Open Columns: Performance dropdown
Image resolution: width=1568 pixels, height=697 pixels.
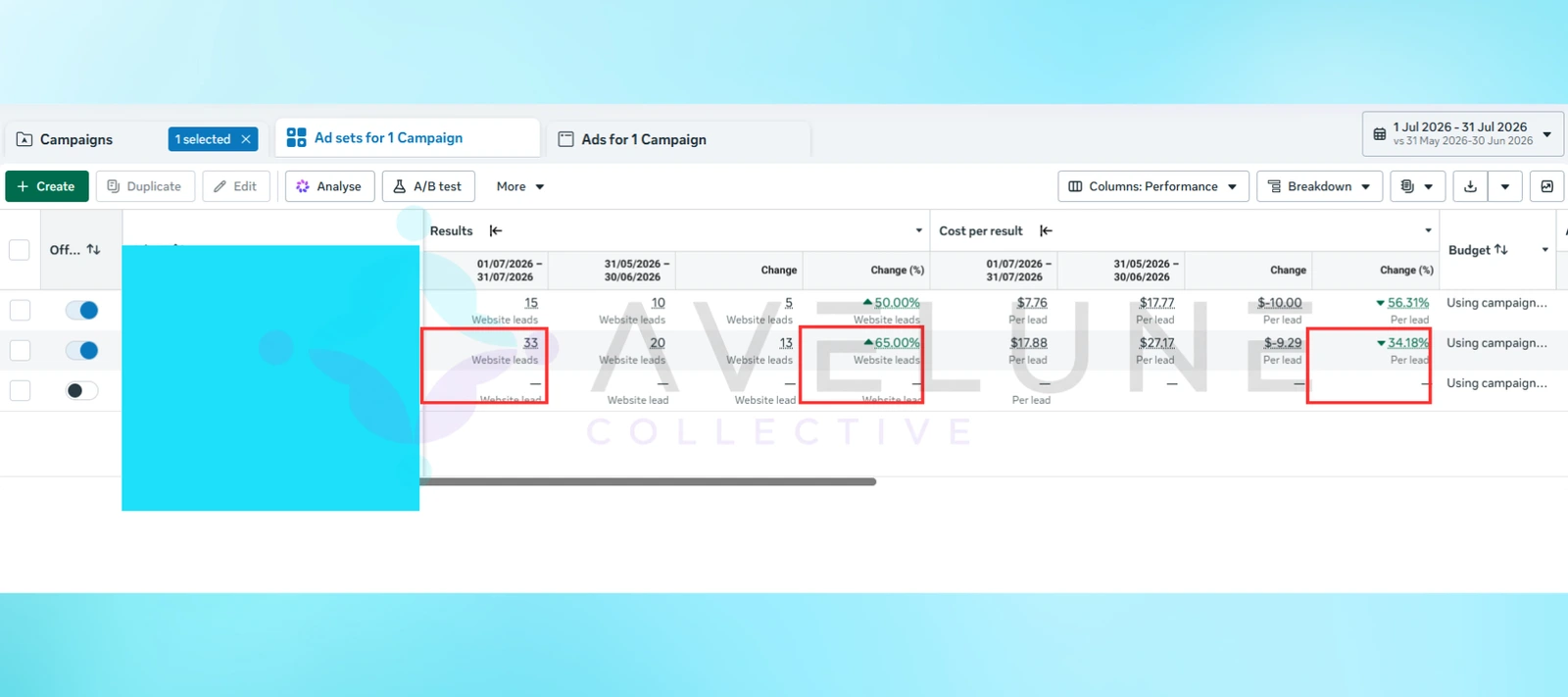click(x=1153, y=186)
